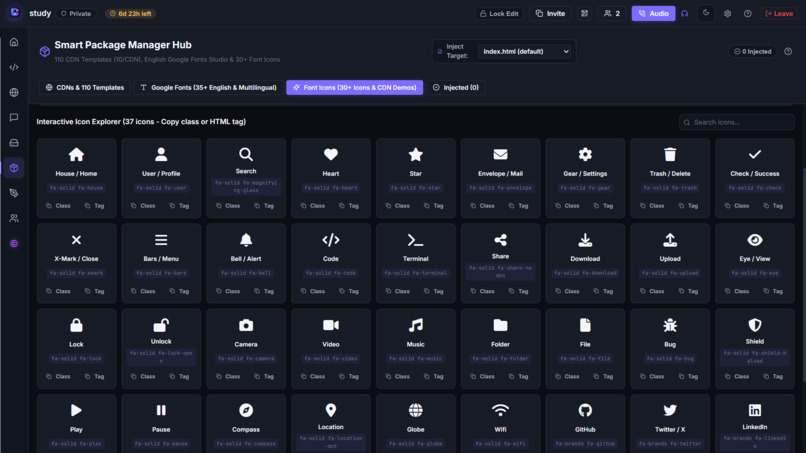Viewport: 806px width, 453px height.
Task: Copy Tag for Check / Success icon
Action: tap(773, 206)
